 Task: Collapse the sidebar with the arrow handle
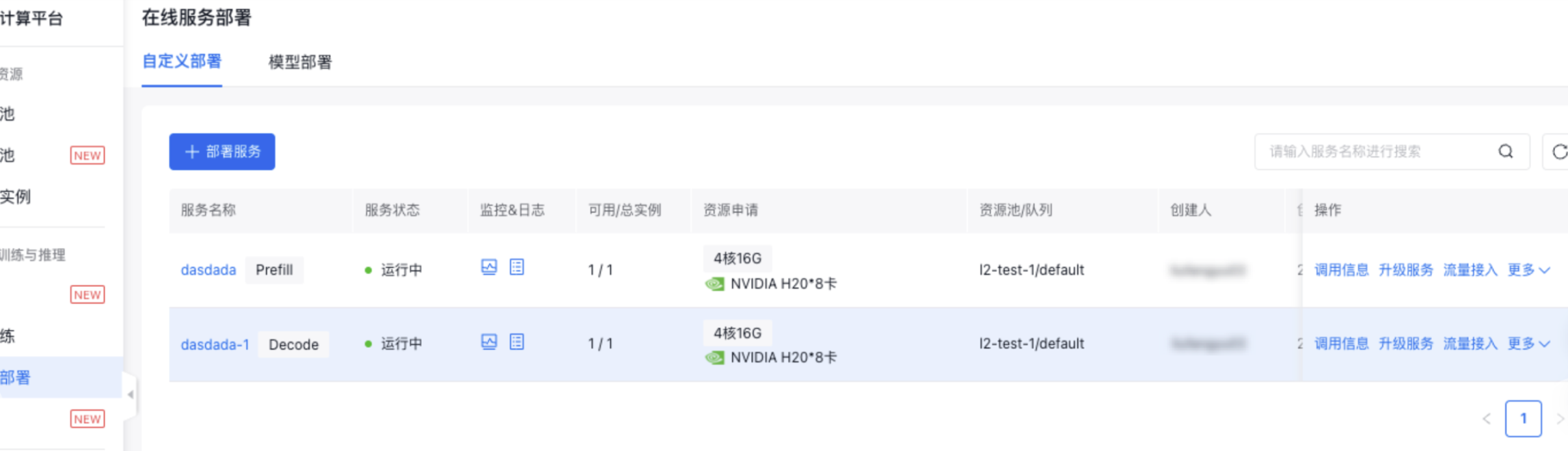130,394
